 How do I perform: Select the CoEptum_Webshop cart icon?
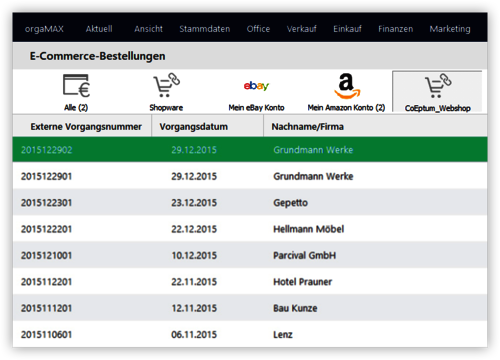438,85
